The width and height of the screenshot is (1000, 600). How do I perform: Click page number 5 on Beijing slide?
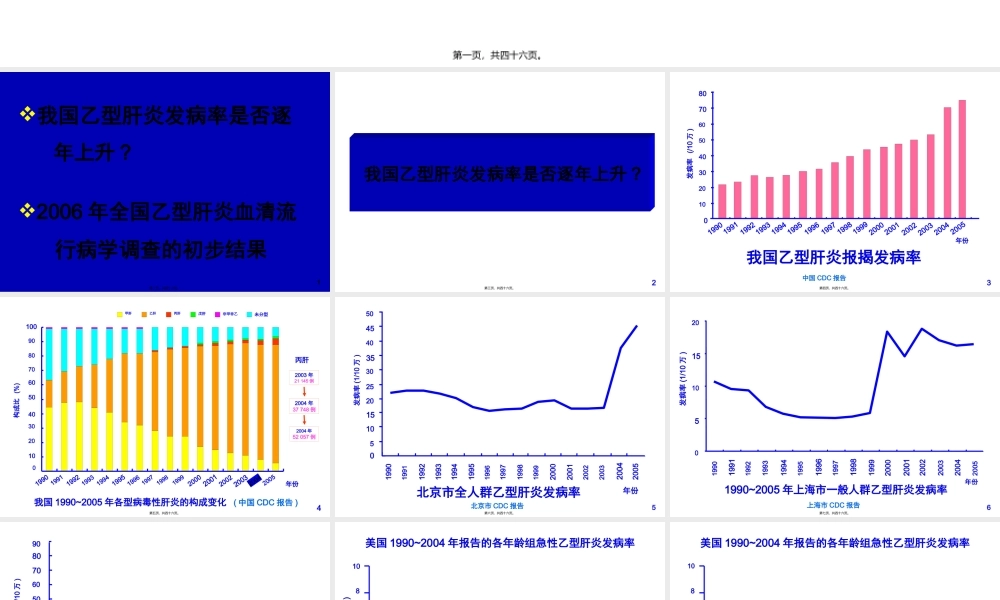(654, 508)
